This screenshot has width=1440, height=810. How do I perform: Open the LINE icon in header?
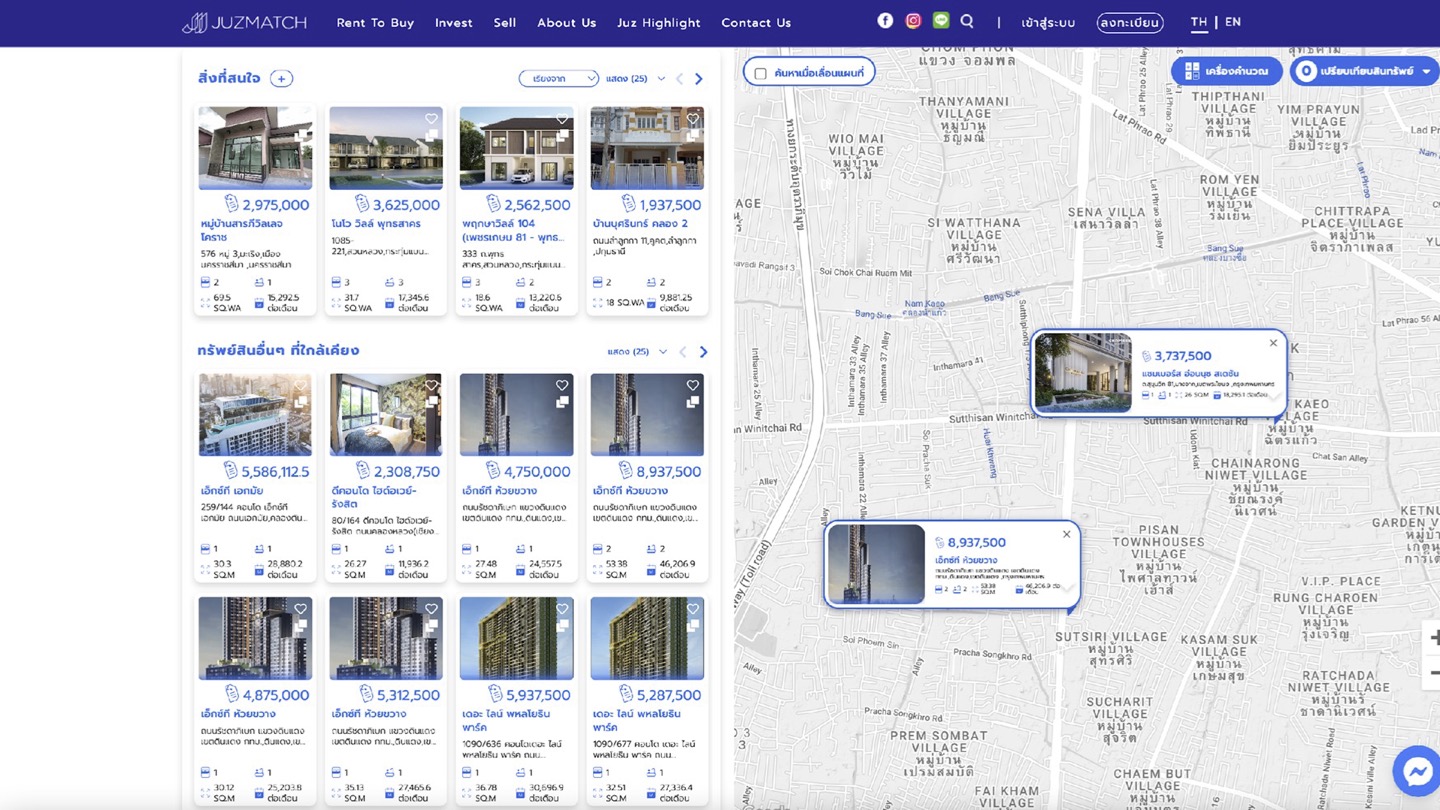tap(941, 20)
